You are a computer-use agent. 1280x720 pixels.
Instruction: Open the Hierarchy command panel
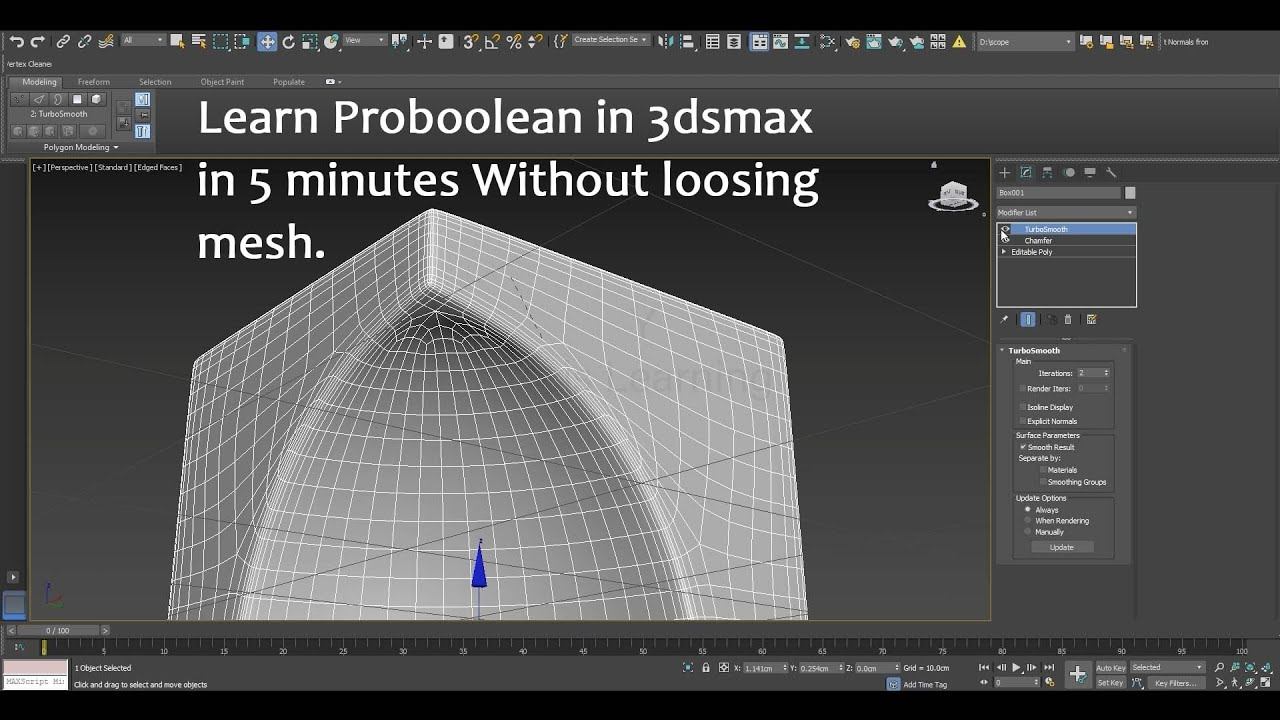tap(1047, 172)
